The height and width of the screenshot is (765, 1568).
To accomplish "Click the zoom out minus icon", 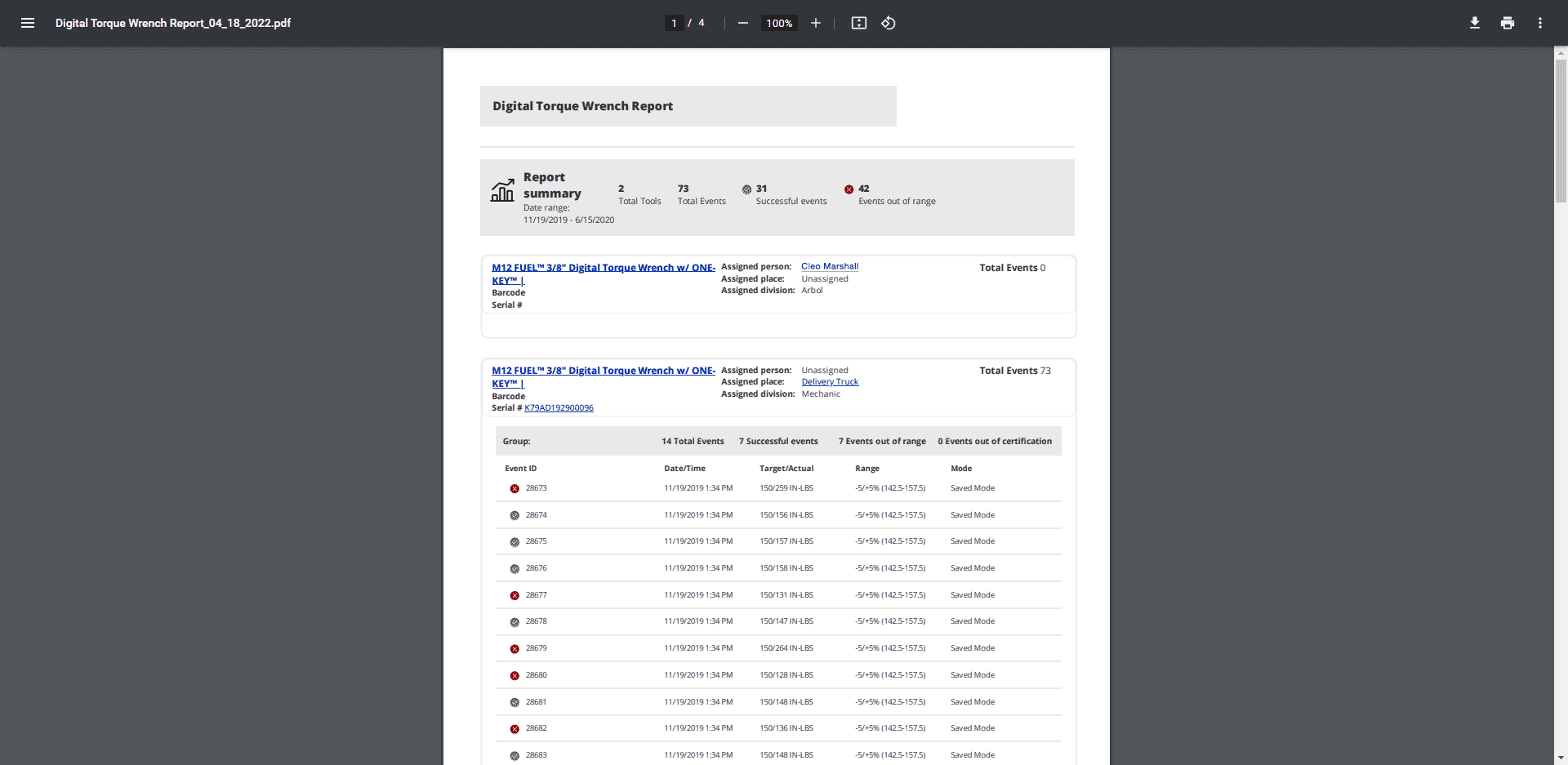I will [742, 23].
